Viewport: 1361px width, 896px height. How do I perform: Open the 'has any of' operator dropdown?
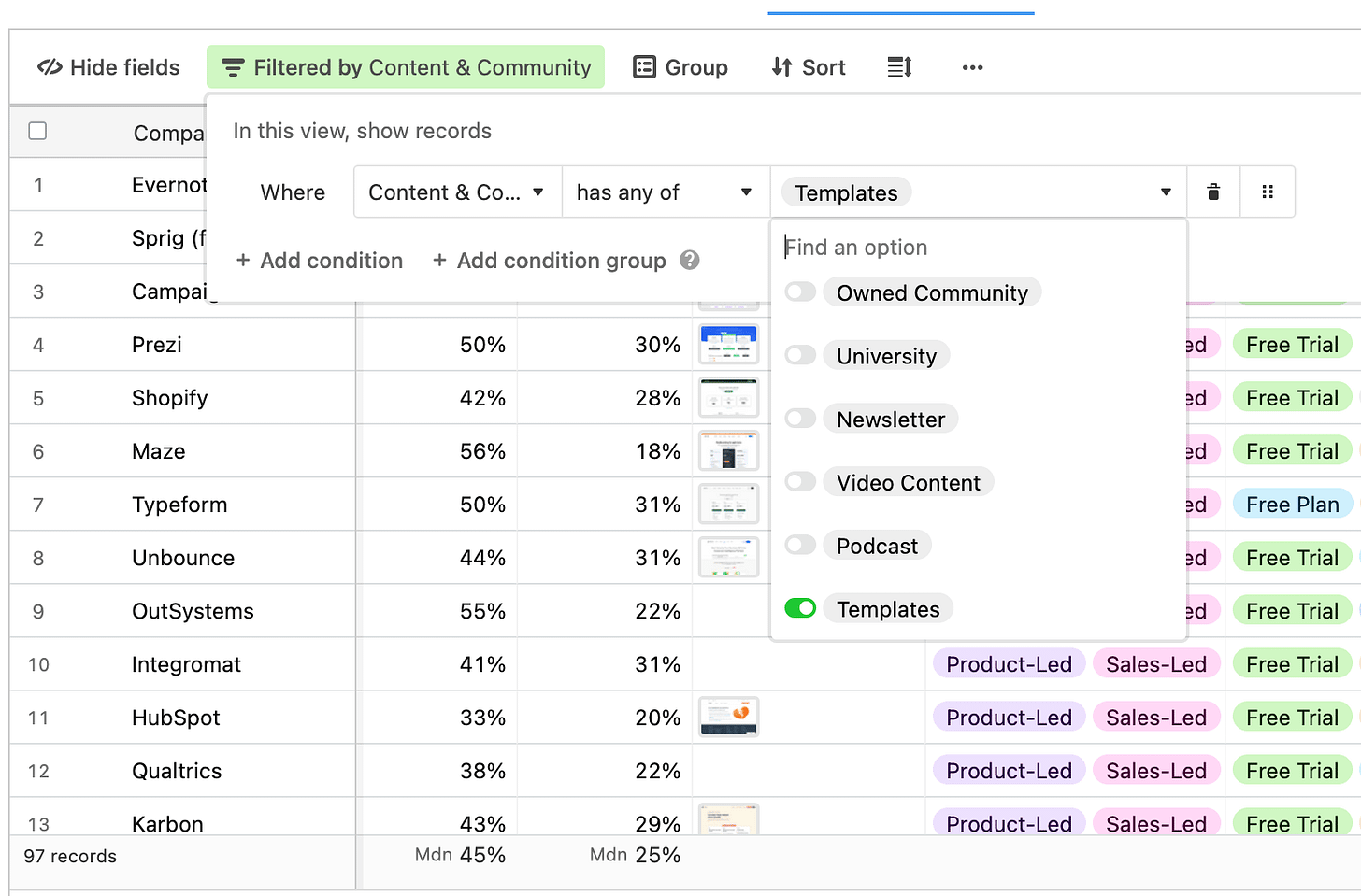666,192
